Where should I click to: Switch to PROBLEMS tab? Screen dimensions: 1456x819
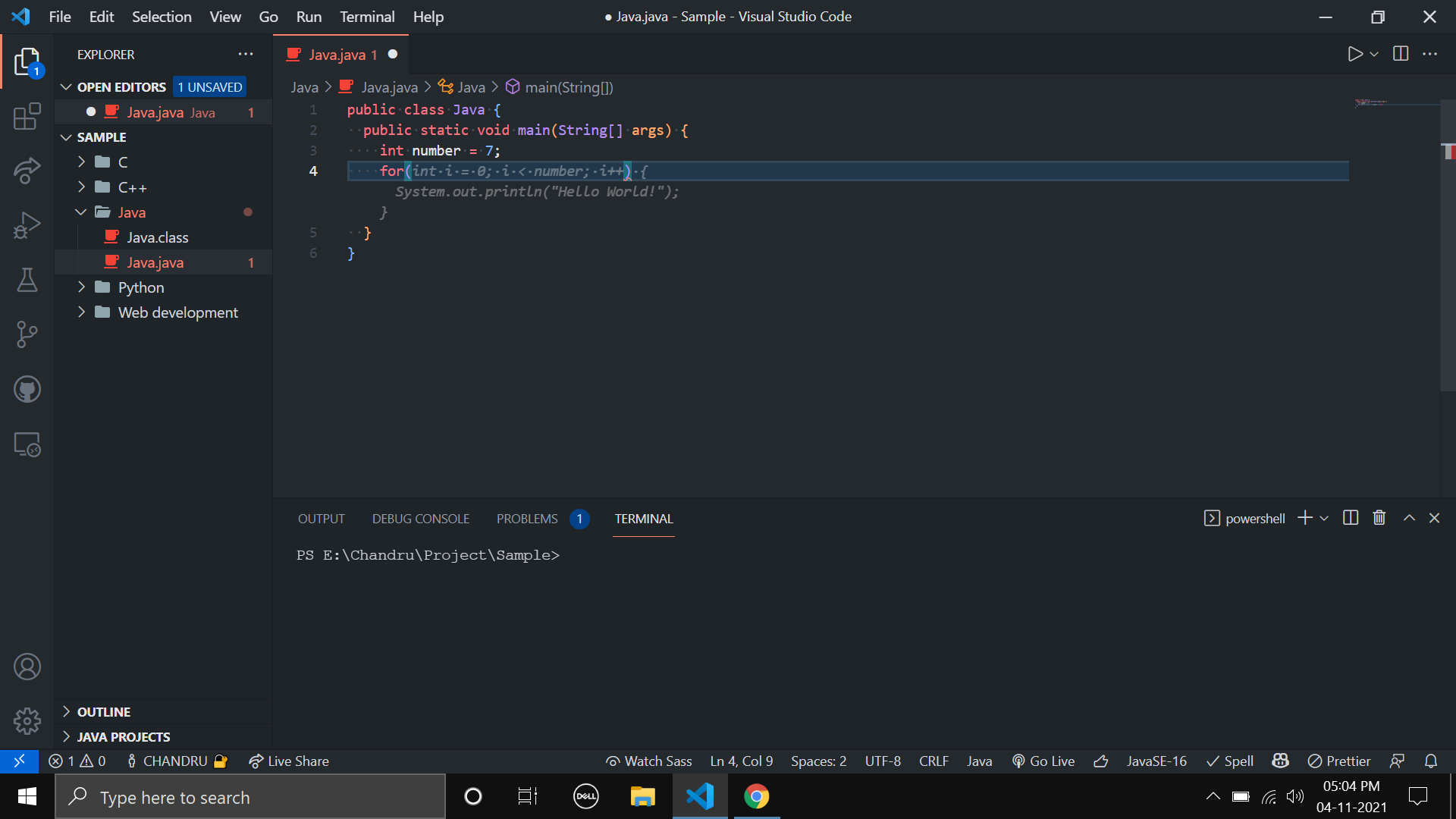pyautogui.click(x=542, y=519)
